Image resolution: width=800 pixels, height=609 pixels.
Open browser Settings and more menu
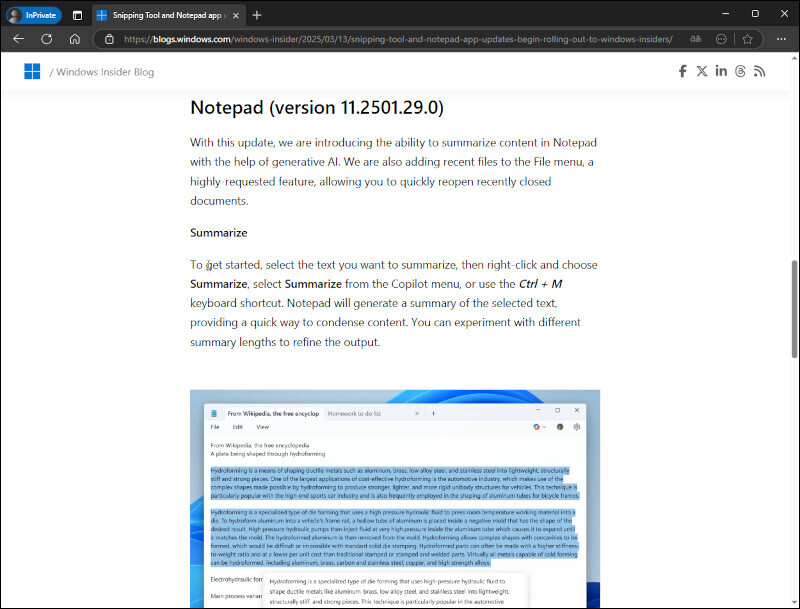[781, 39]
